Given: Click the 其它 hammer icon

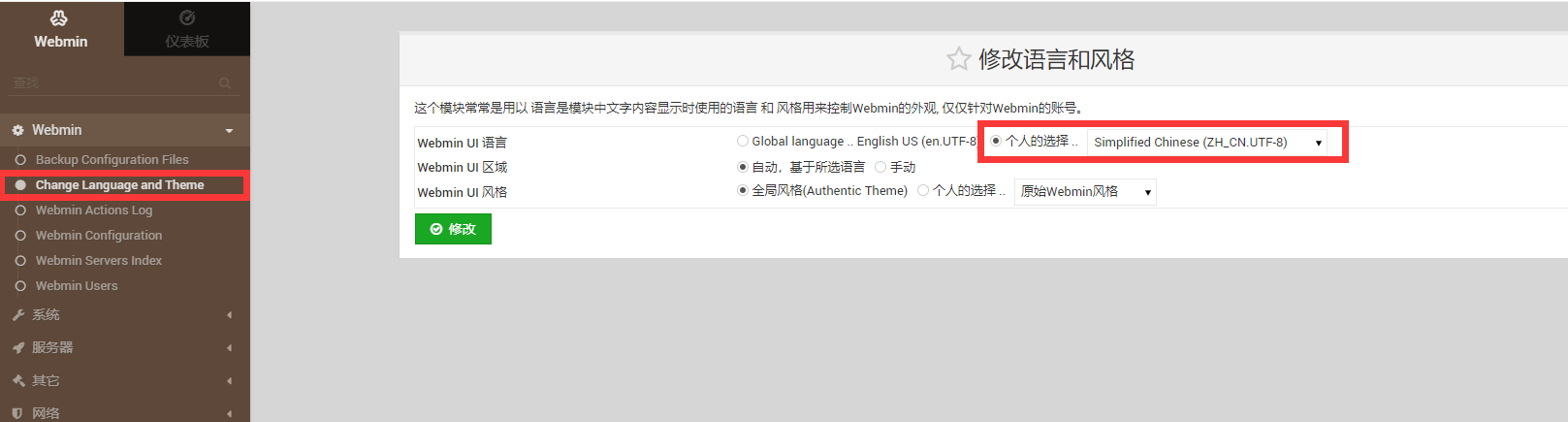Looking at the screenshot, I should point(17,380).
